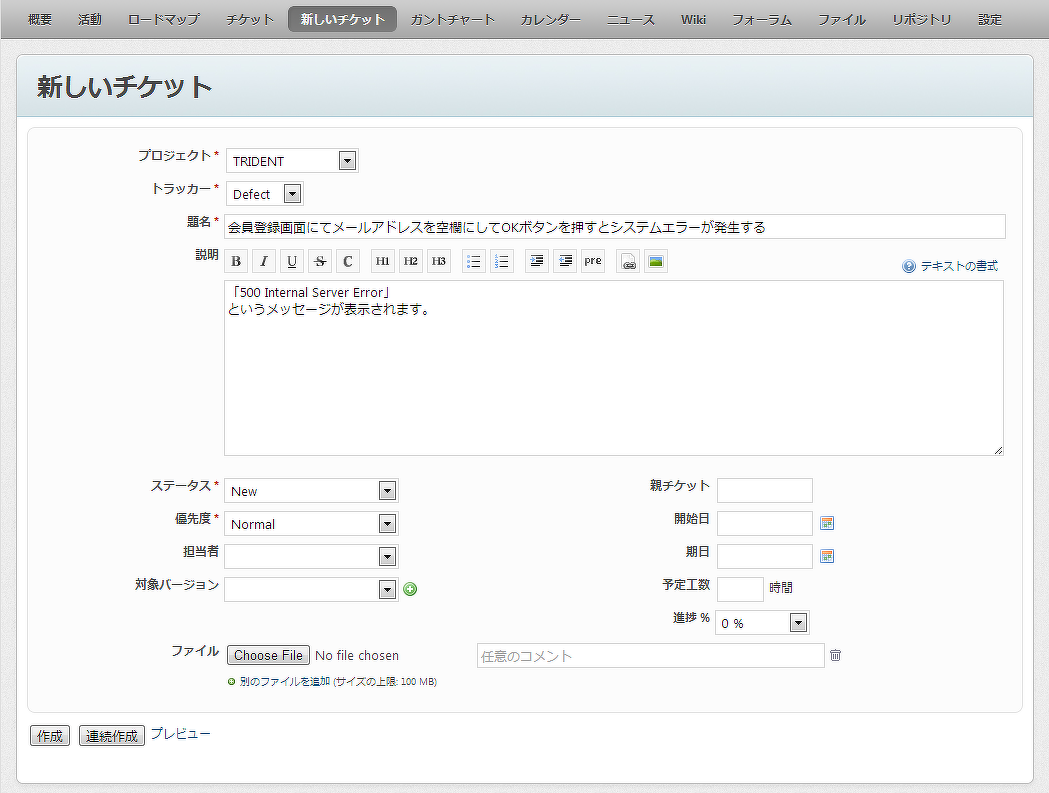This screenshot has width=1049, height=793.
Task: Open the calendar picker for 開始日
Action: point(827,523)
